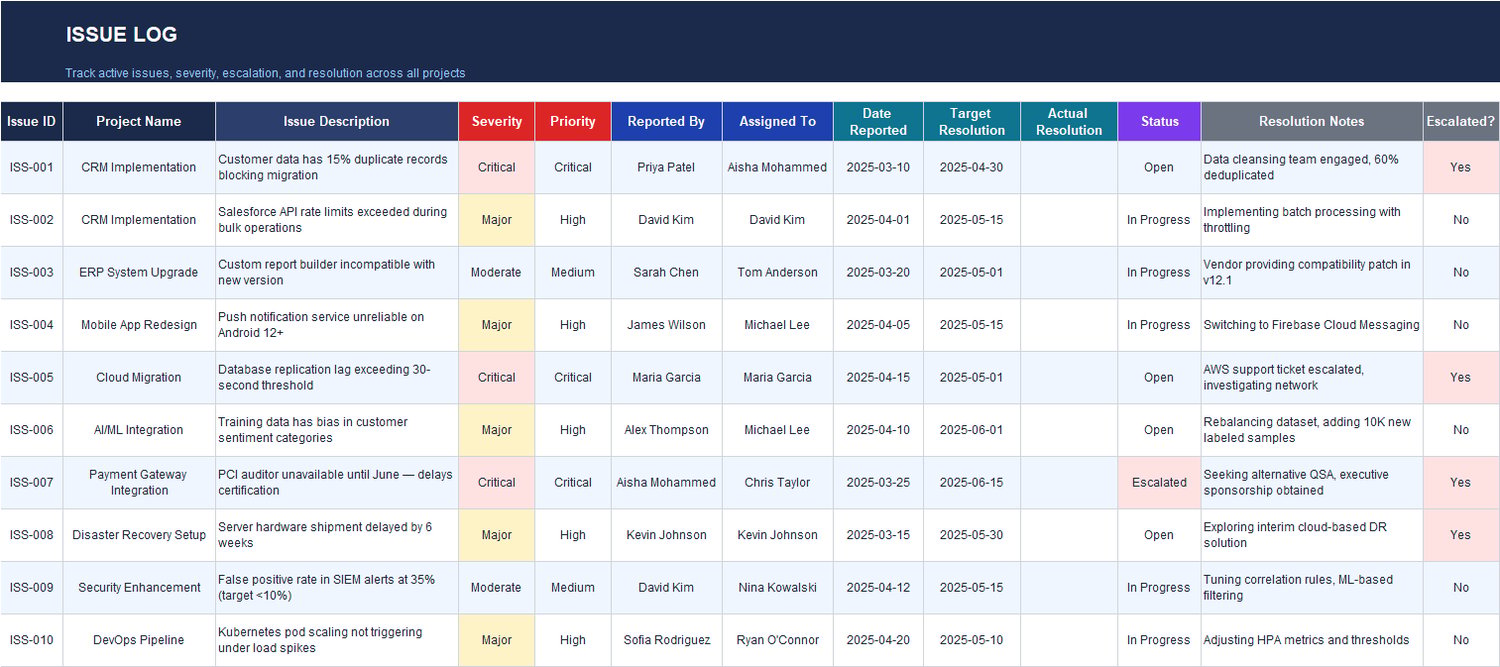Click the Mobile App Redesign project cell

coord(139,325)
